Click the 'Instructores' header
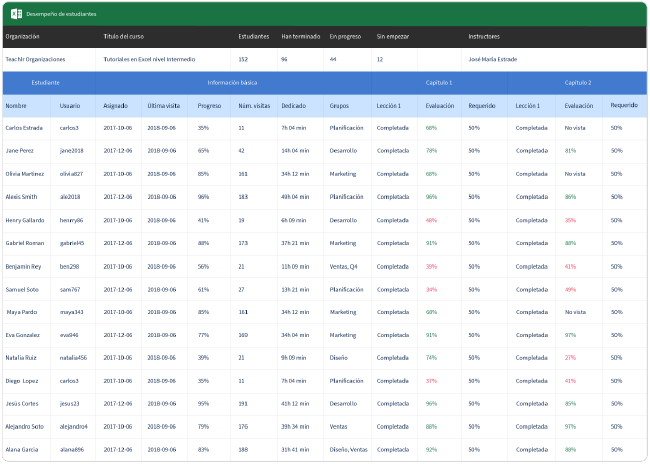650x464 pixels. coord(484,36)
